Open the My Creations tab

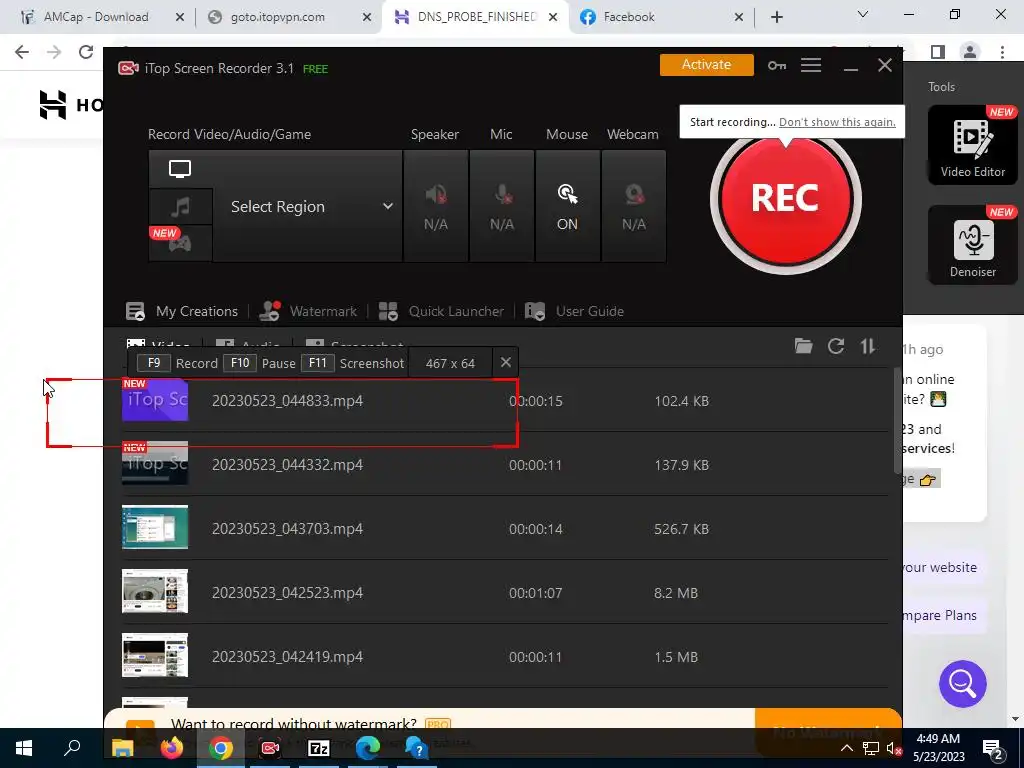pyautogui.click(x=182, y=312)
